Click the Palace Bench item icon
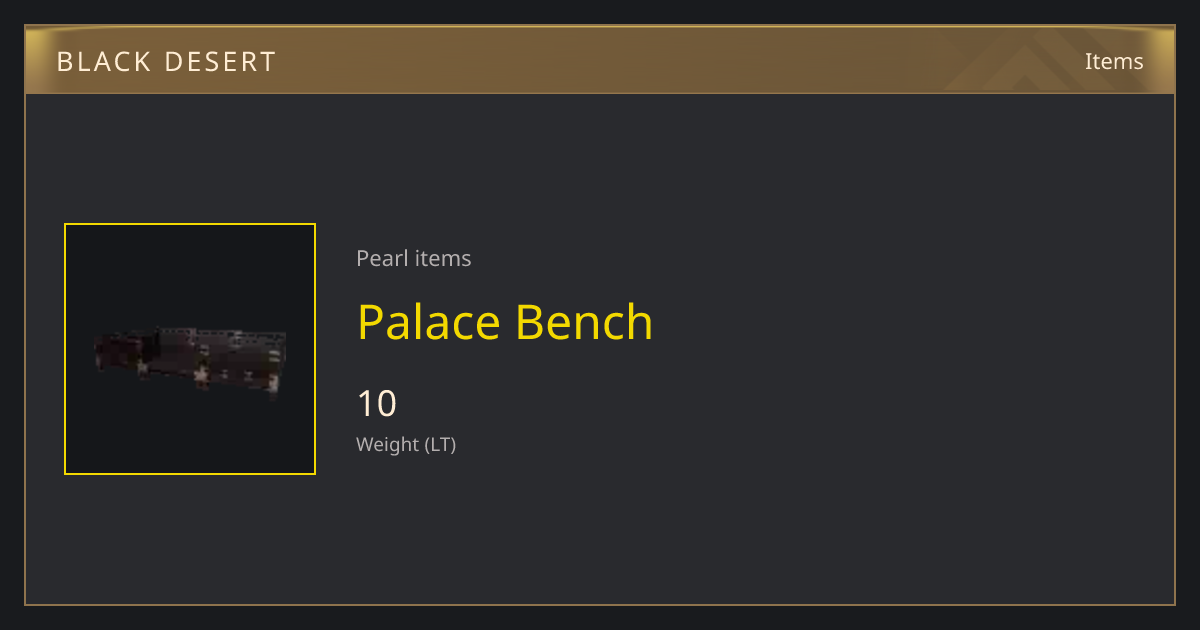 pyautogui.click(x=190, y=349)
